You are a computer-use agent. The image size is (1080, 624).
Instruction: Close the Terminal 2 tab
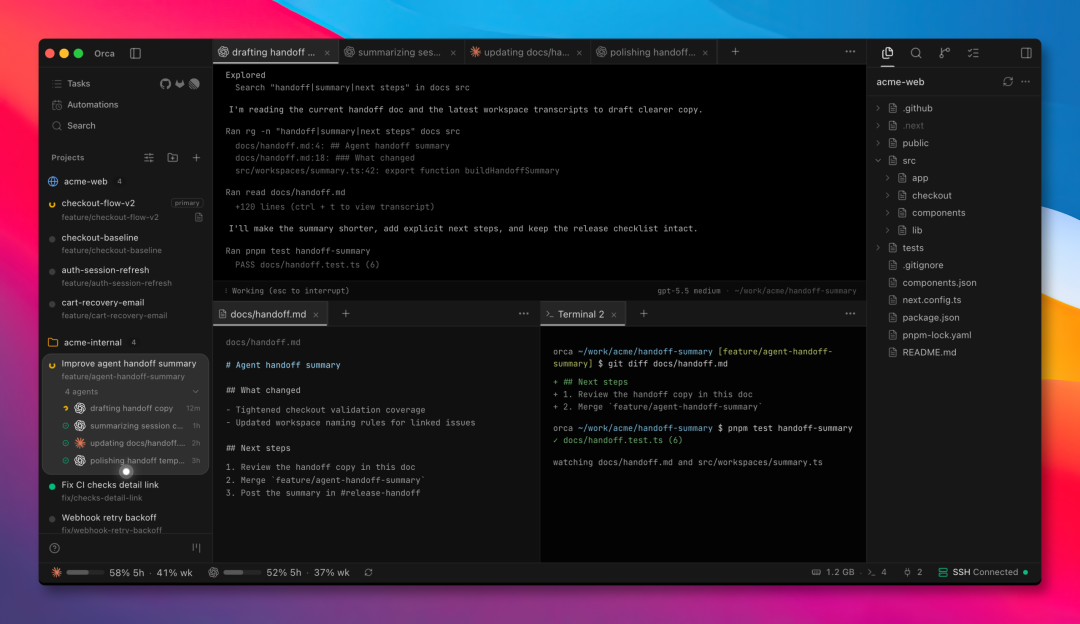(614, 315)
